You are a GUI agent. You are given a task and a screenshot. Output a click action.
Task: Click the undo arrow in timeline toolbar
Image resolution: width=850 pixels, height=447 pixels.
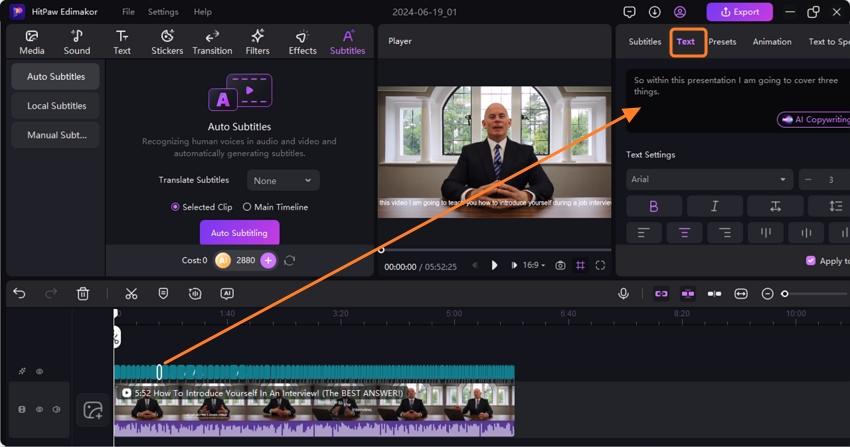tap(19, 294)
